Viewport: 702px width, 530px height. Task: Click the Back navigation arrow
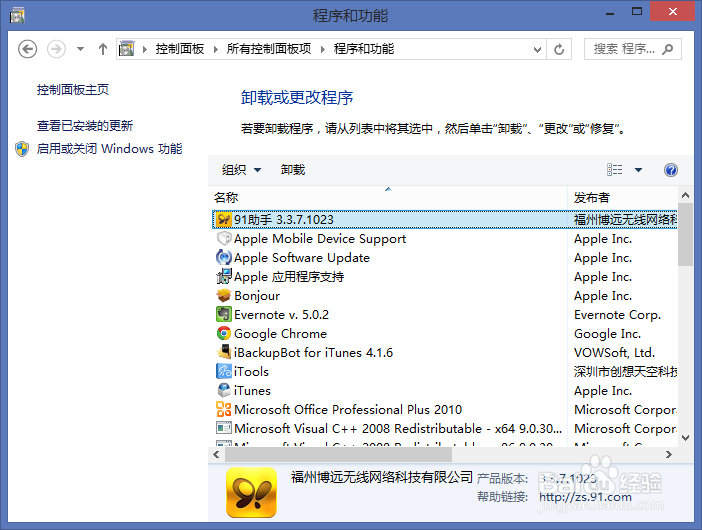(27, 49)
